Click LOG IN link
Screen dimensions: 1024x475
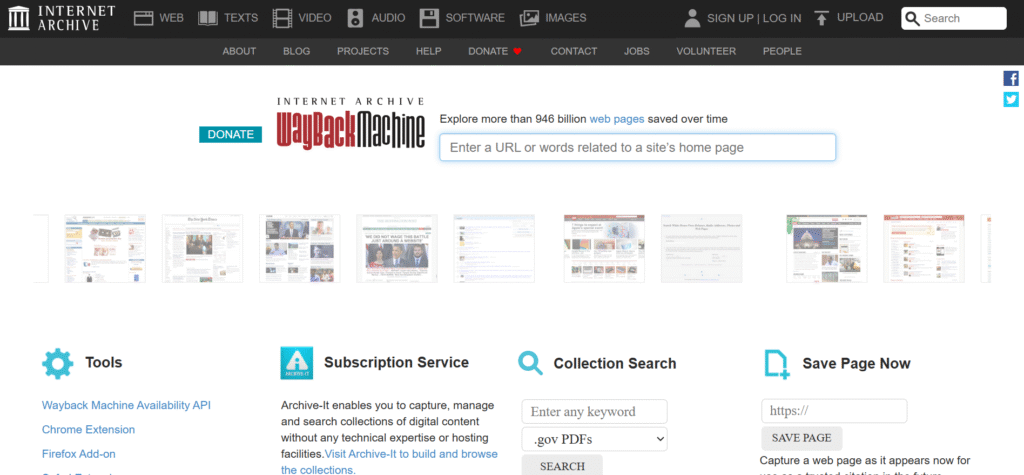coord(782,18)
